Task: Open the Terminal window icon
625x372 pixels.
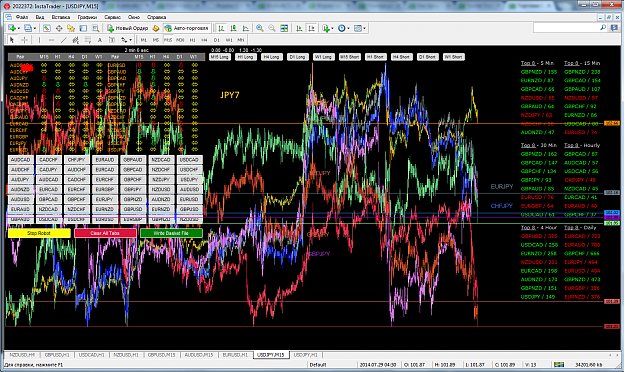Action: [x=83, y=28]
